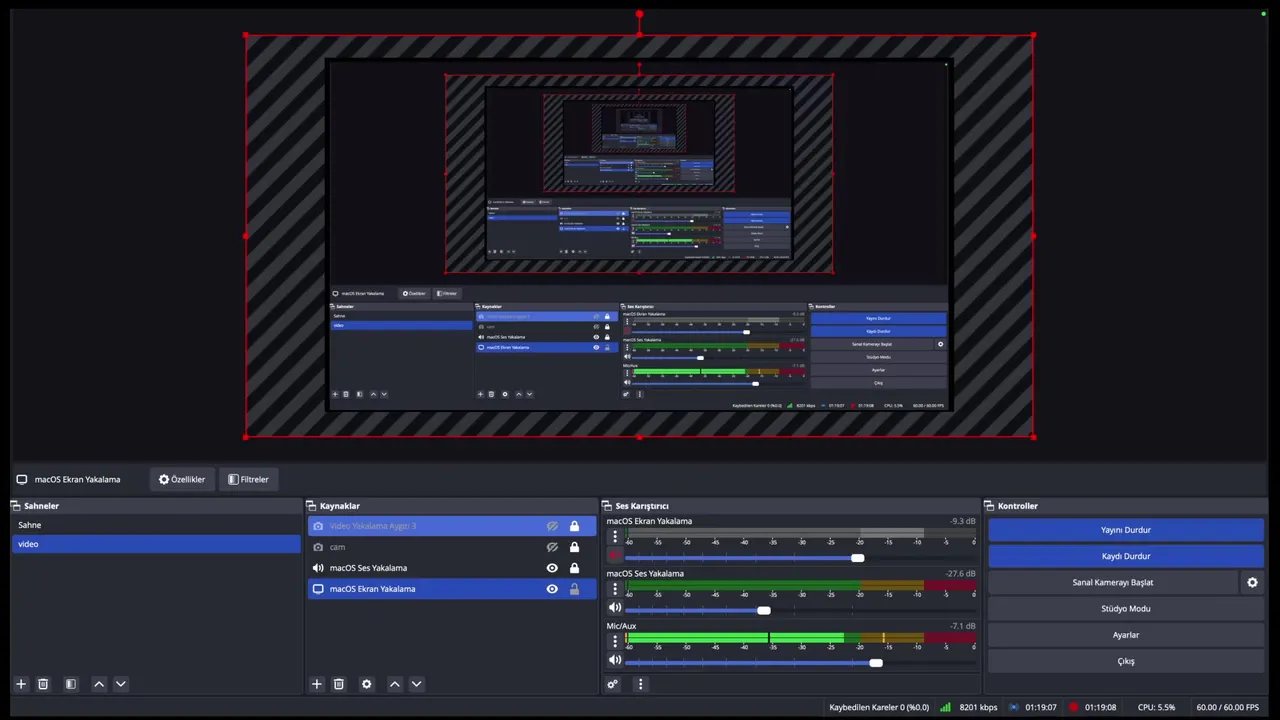This screenshot has width=1280, height=720.
Task: Add a new scene with the Sahneler plus icon
Action: click(x=21, y=684)
